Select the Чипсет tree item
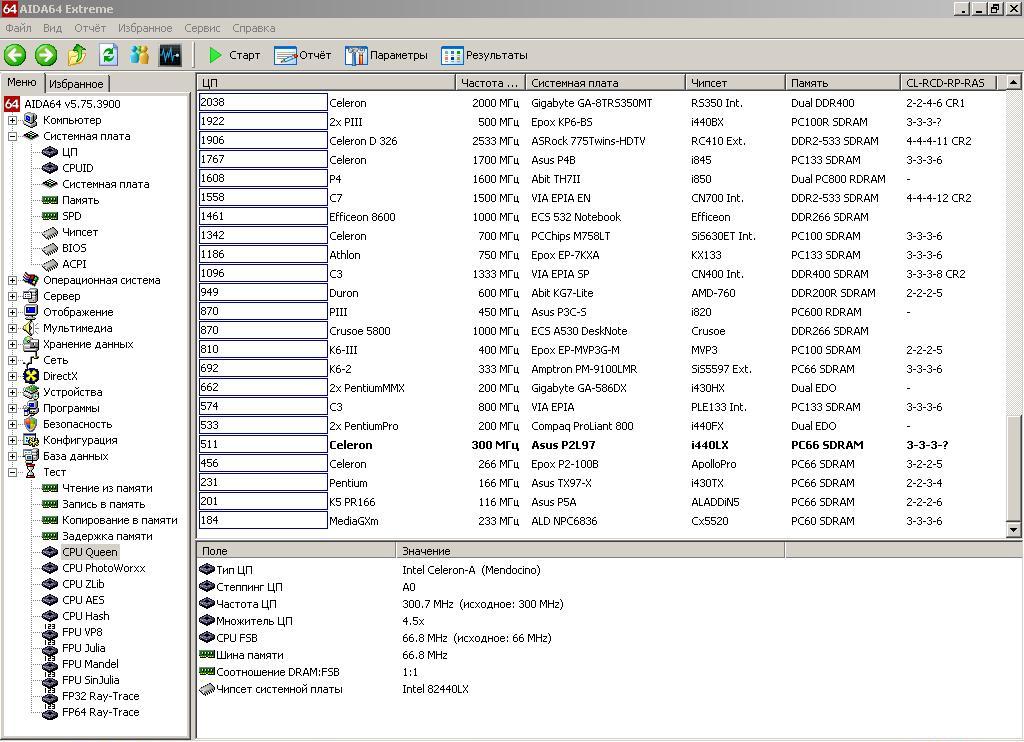1024x742 pixels. [80, 232]
